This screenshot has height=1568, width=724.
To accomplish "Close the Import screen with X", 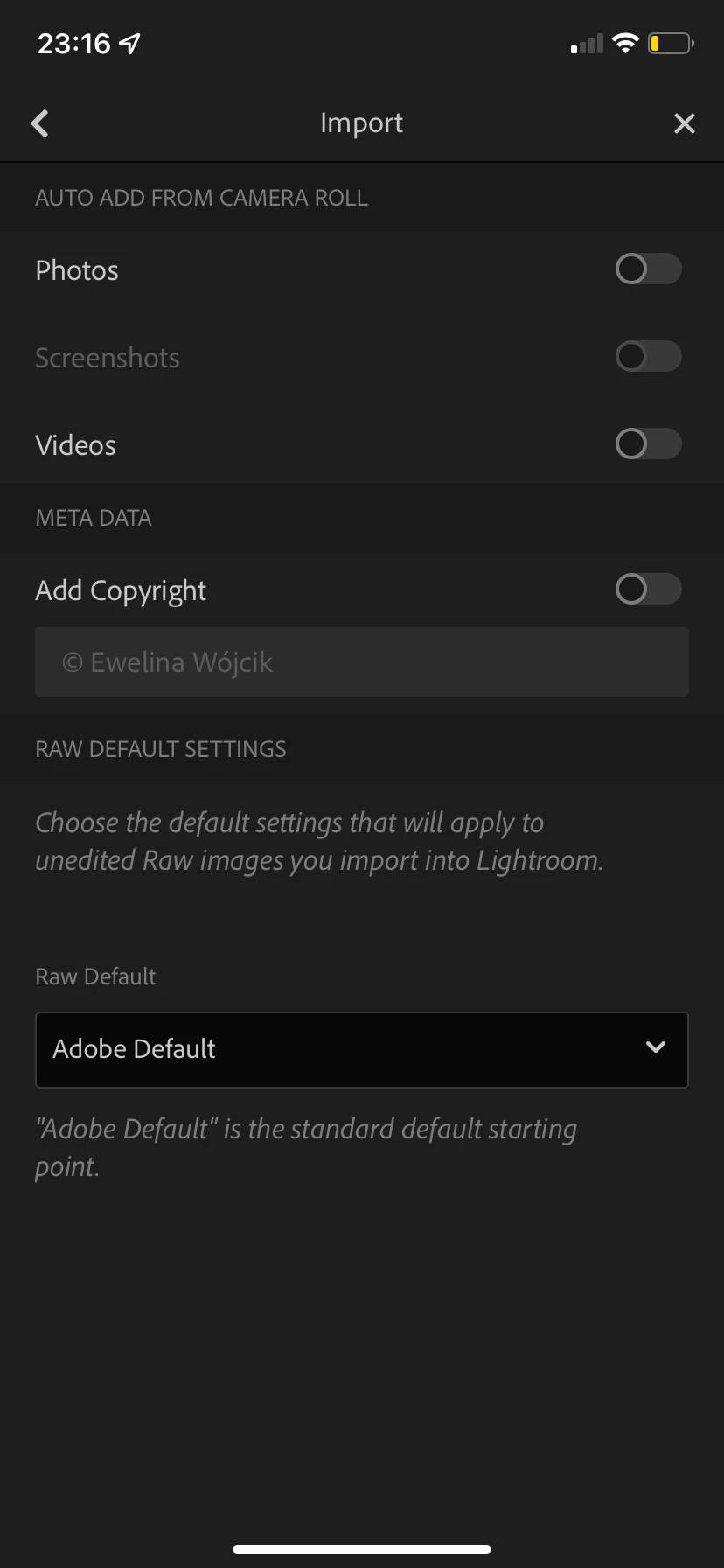I will coord(685,123).
